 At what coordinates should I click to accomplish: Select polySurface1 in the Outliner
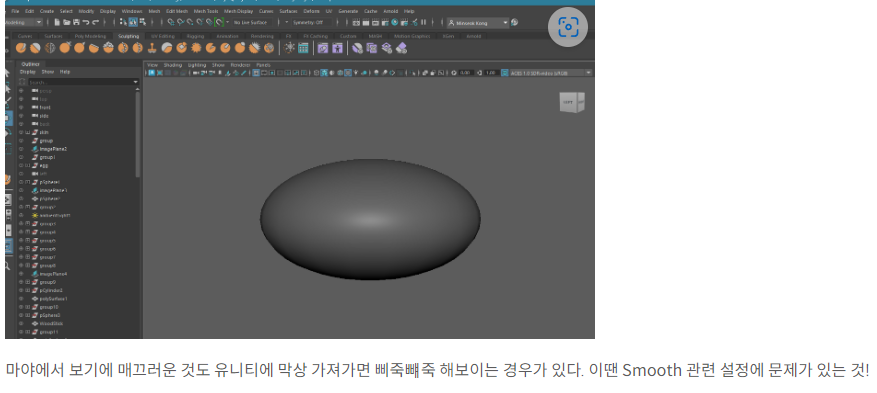(54, 299)
